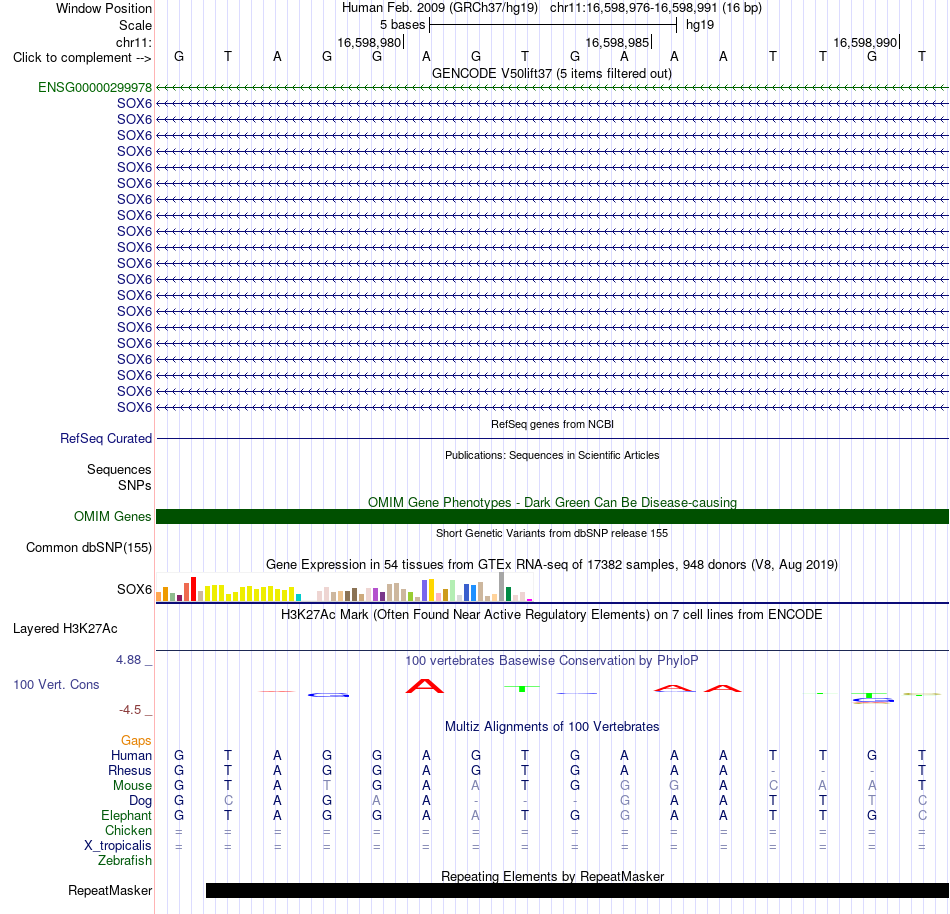Screen dimensions: 950x914
Task: Click the tall red A in the PhyloP logo
Action: (x=425, y=686)
